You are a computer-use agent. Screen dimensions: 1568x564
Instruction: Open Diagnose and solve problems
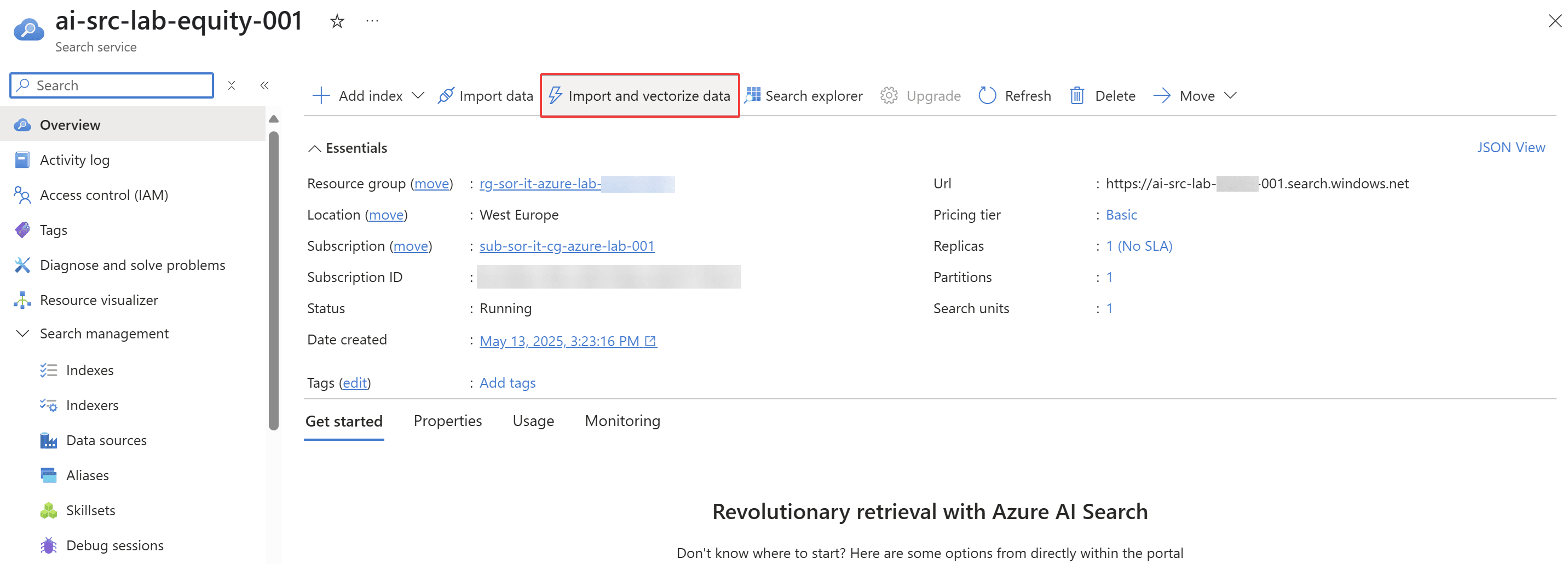pos(132,265)
